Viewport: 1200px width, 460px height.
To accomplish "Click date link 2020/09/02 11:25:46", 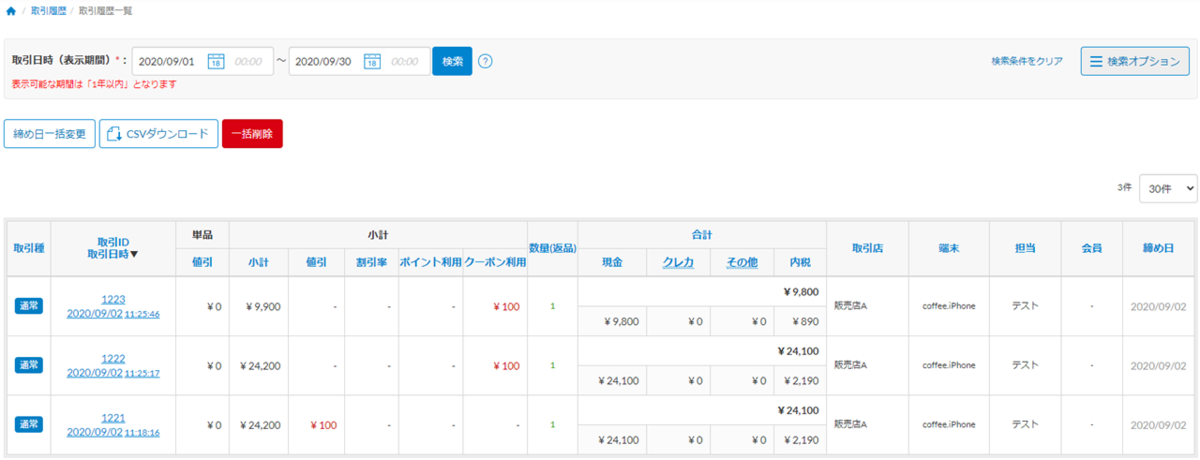I will pos(113,313).
